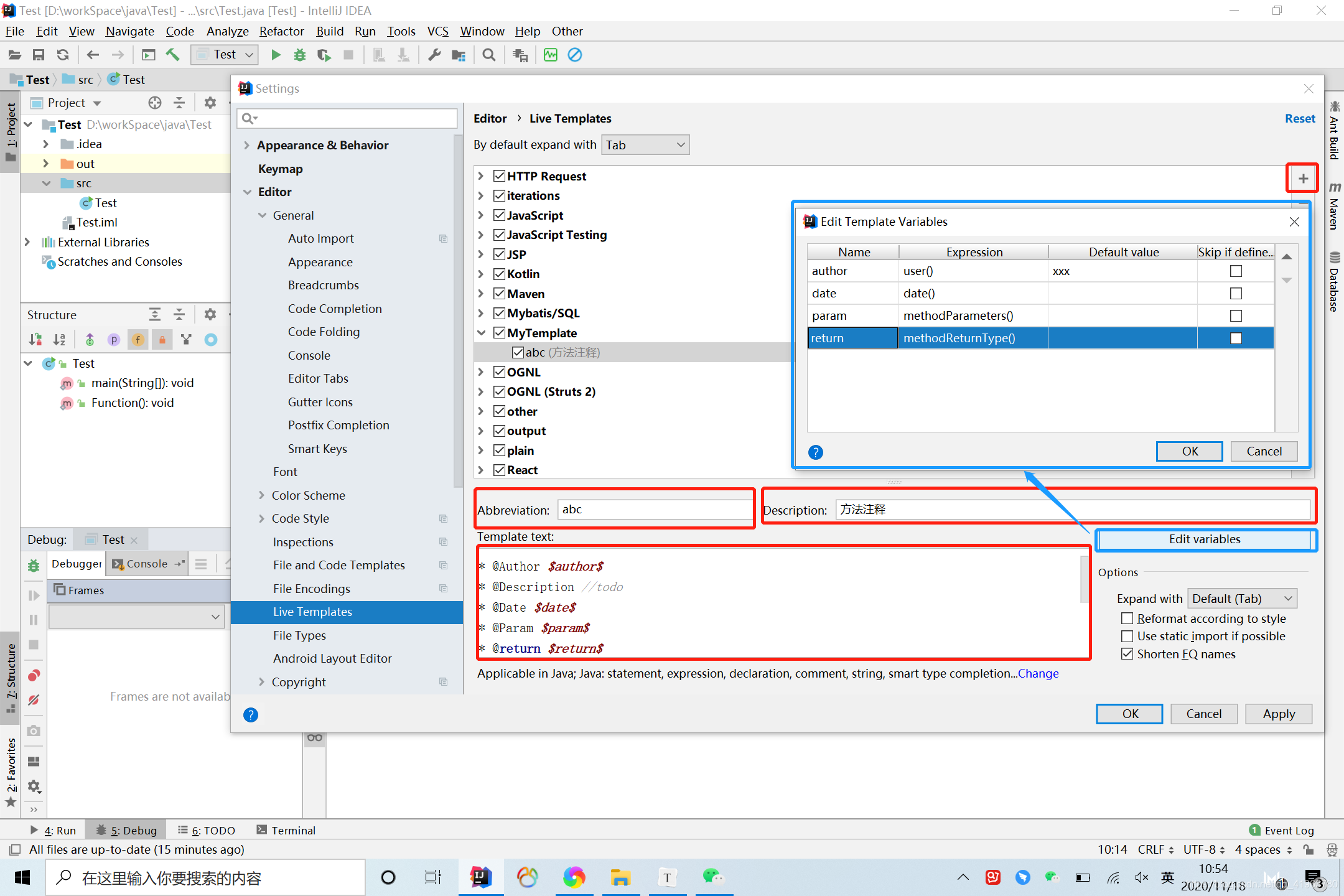Click the view breakpoints red circles icon

[x=34, y=676]
